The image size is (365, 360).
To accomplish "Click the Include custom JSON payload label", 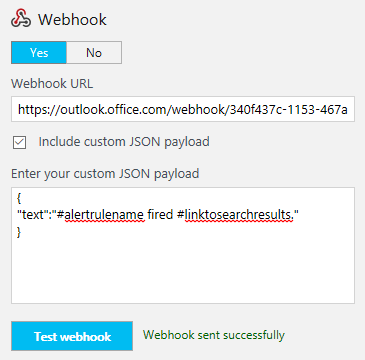I will click(124, 142).
